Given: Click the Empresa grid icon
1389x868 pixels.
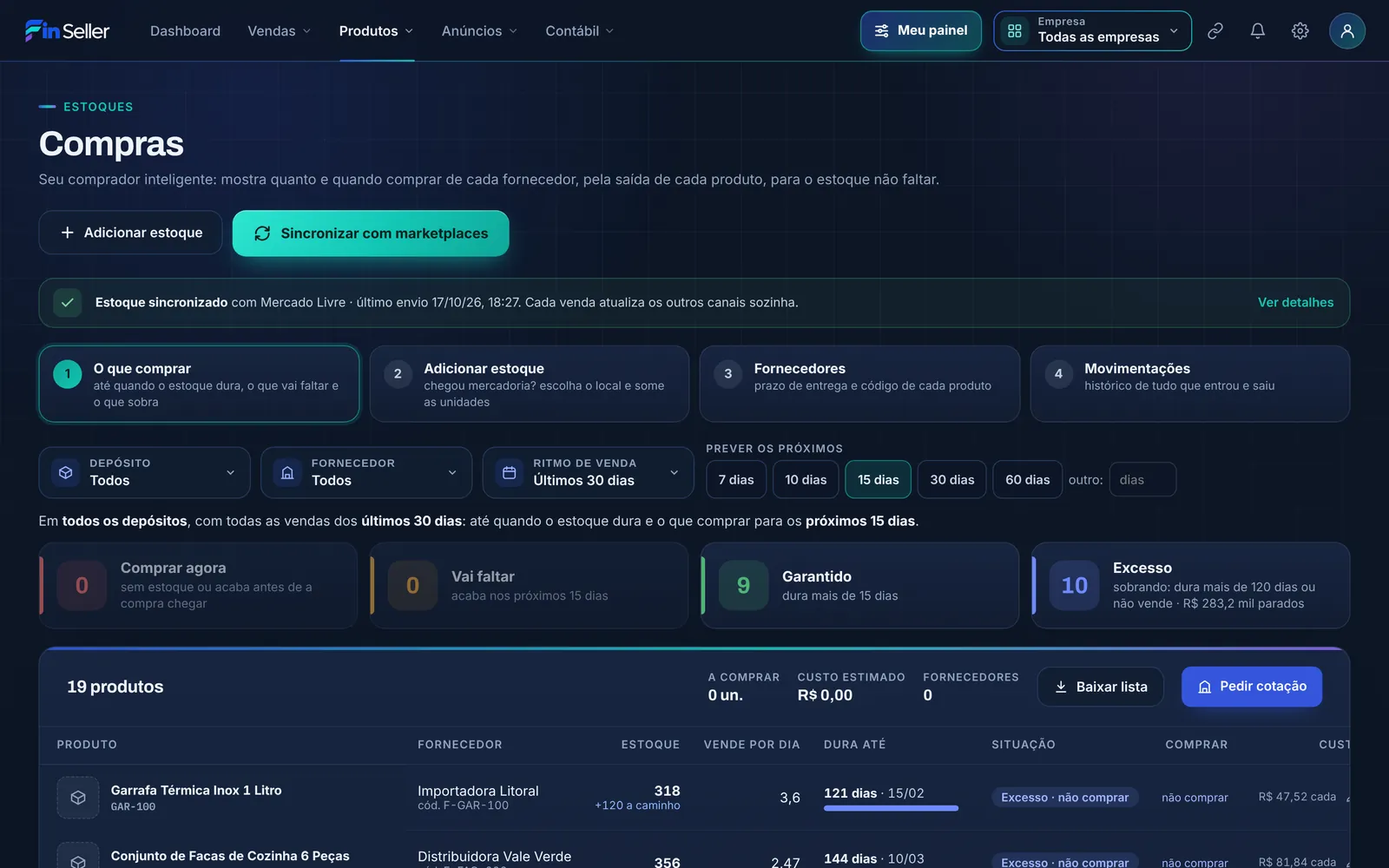Looking at the screenshot, I should tap(1015, 31).
